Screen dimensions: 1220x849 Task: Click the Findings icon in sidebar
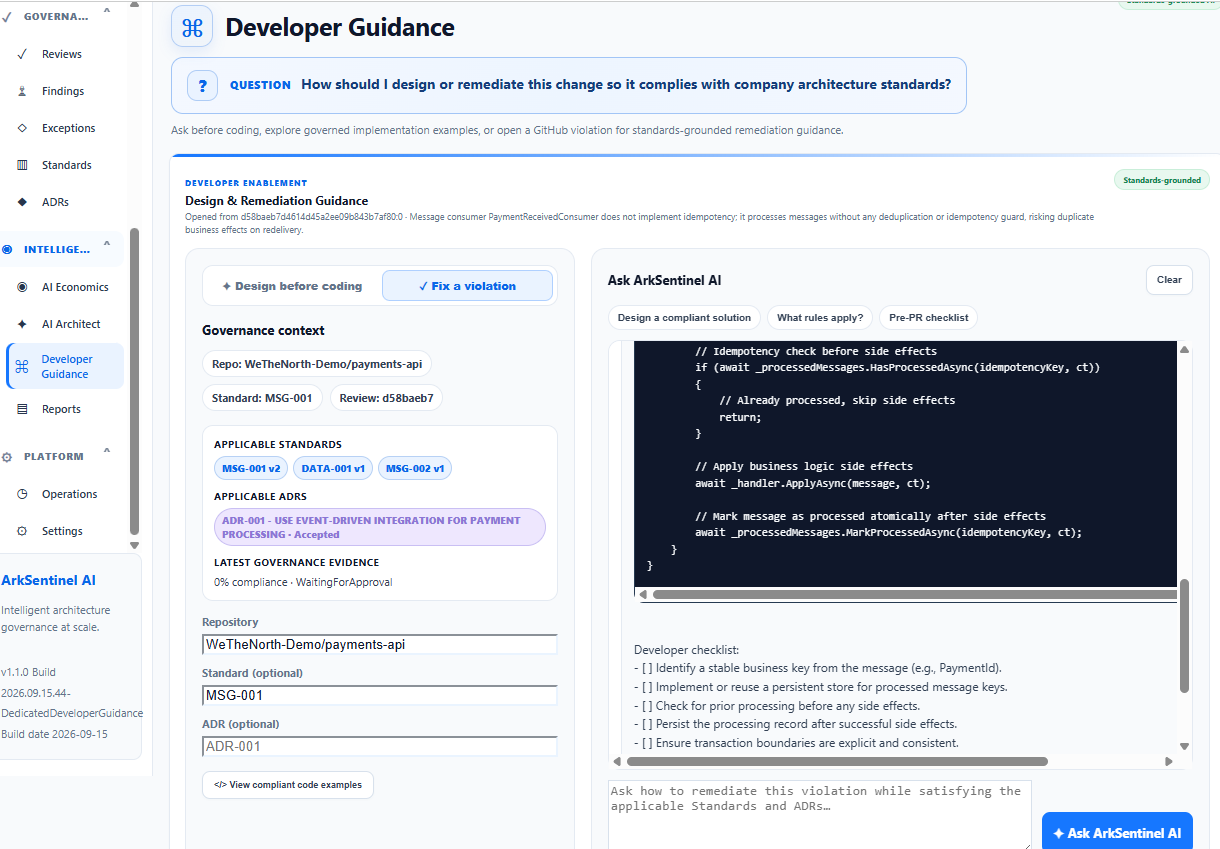click(22, 91)
